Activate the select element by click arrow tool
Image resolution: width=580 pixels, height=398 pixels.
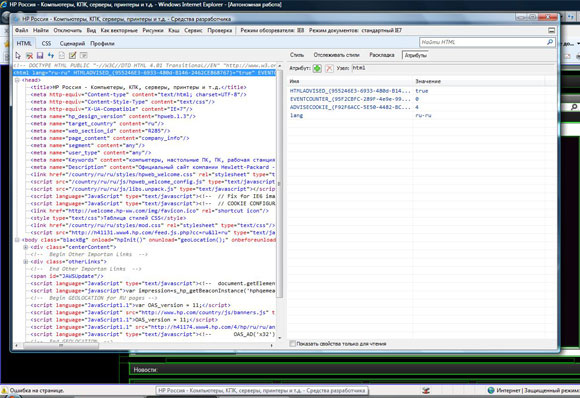pyautogui.click(x=18, y=55)
